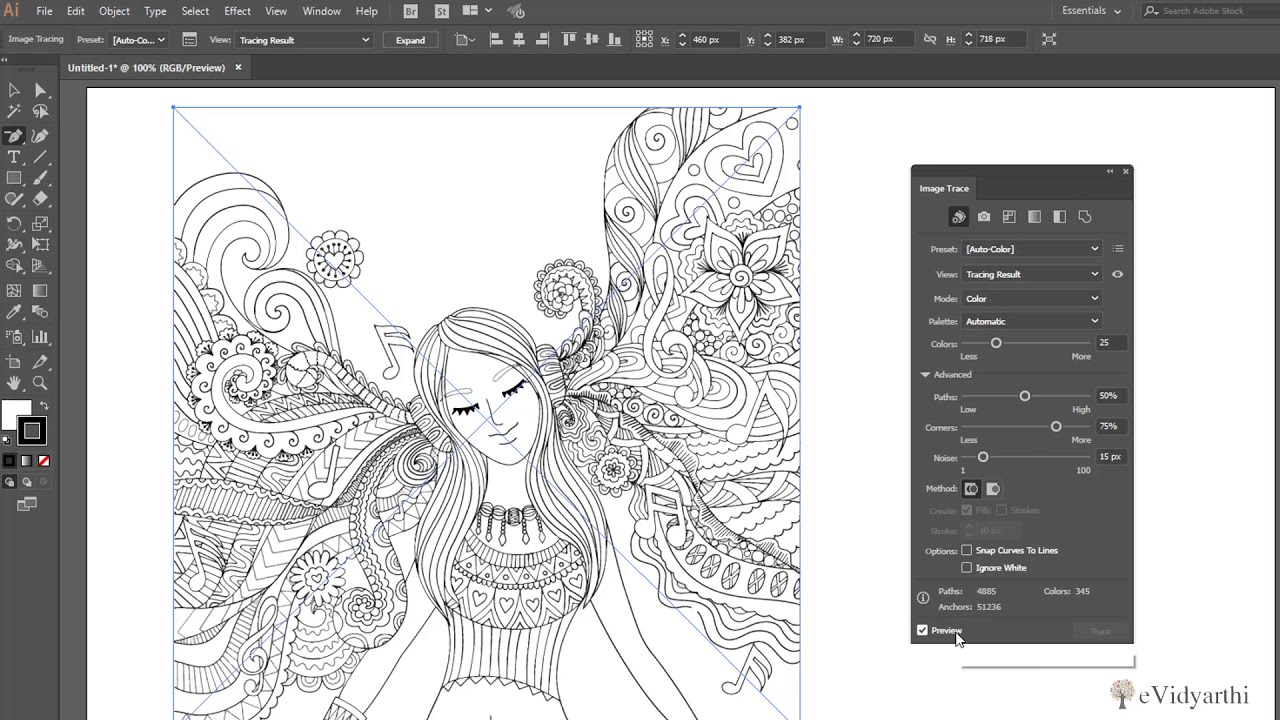The width and height of the screenshot is (1280, 720).
Task: Pick the Lasso tool
Action: (41, 113)
